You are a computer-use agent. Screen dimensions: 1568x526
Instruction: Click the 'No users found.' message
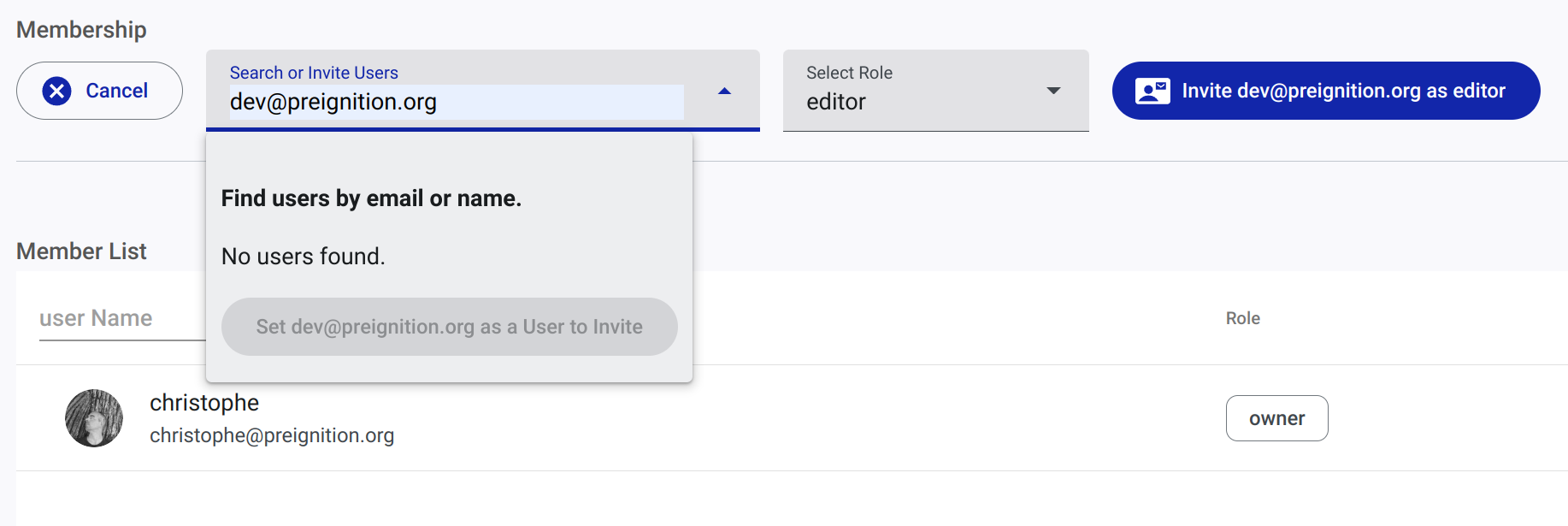[304, 257]
